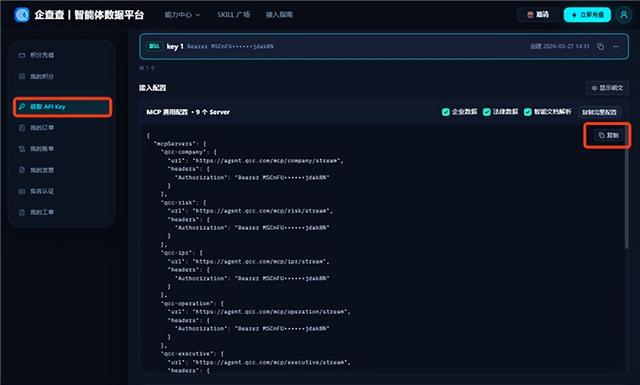This screenshot has width=640, height=385.
Task: Uncheck the 法律数据 checkbox
Action: coord(487,112)
